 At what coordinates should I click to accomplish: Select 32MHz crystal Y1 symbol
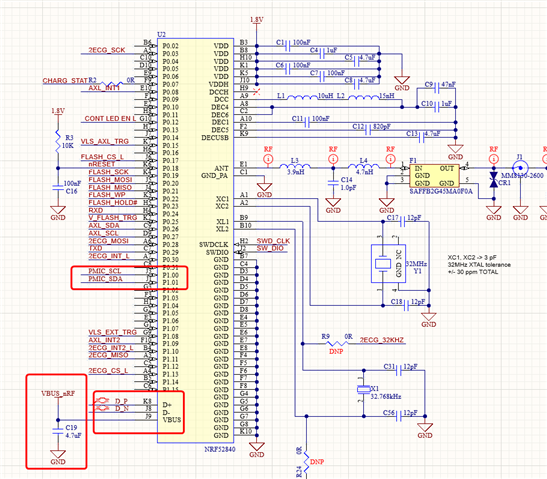tap(388, 263)
